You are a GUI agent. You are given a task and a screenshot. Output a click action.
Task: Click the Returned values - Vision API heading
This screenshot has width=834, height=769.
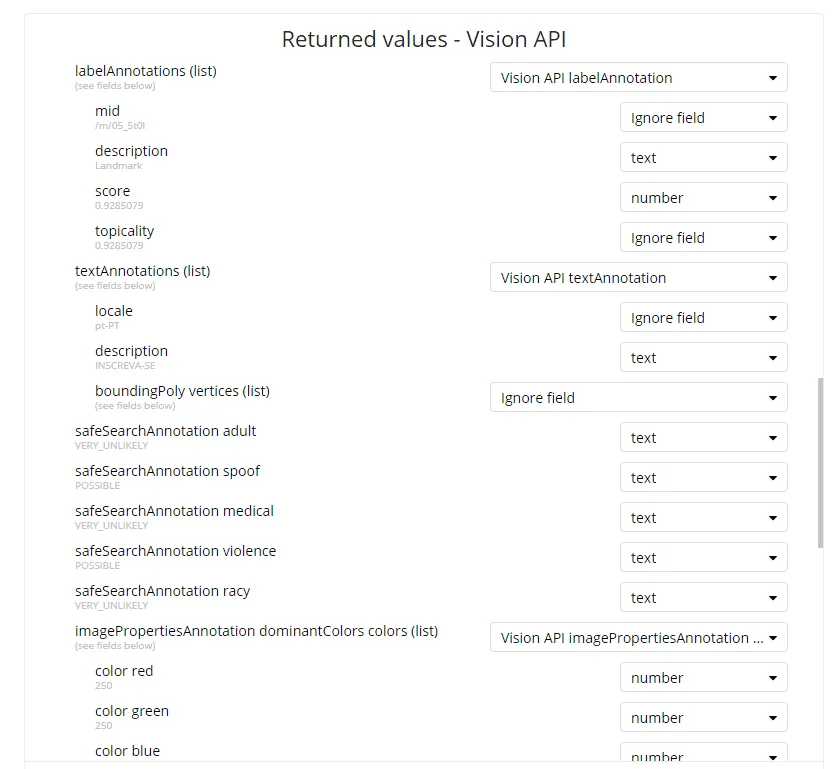[424, 39]
